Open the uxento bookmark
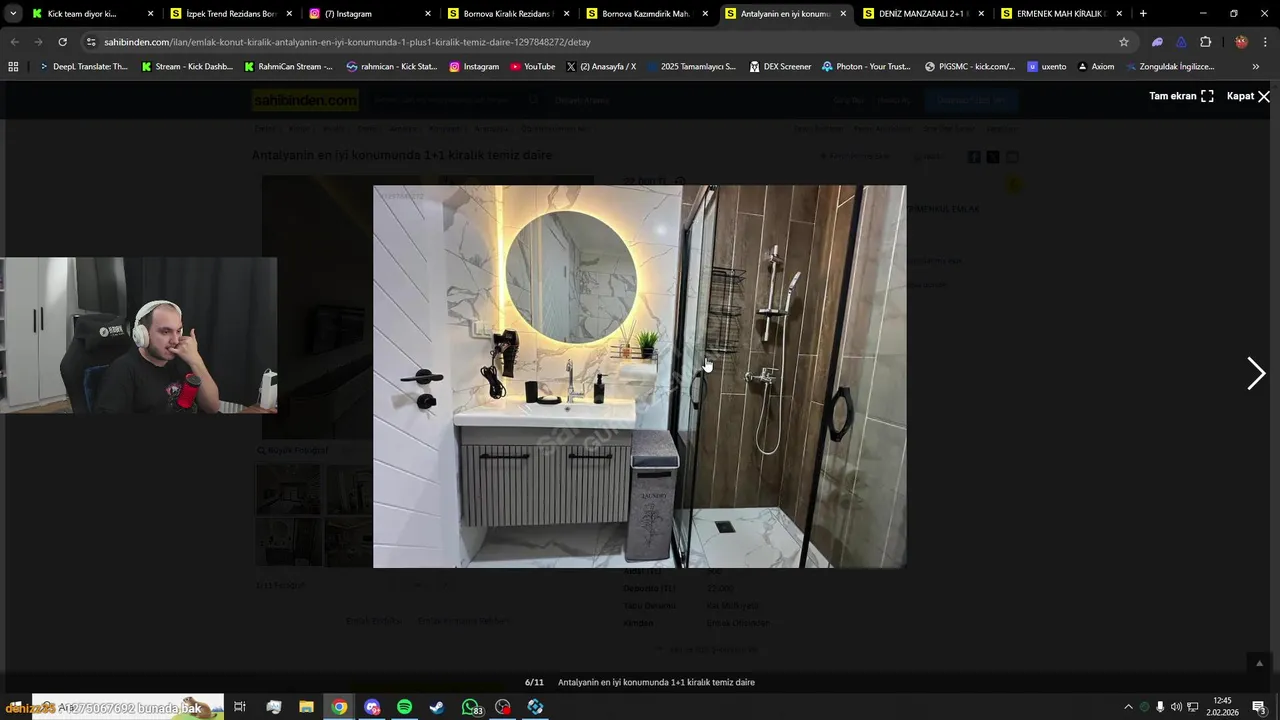This screenshot has height=720, width=1280. coord(1047,66)
